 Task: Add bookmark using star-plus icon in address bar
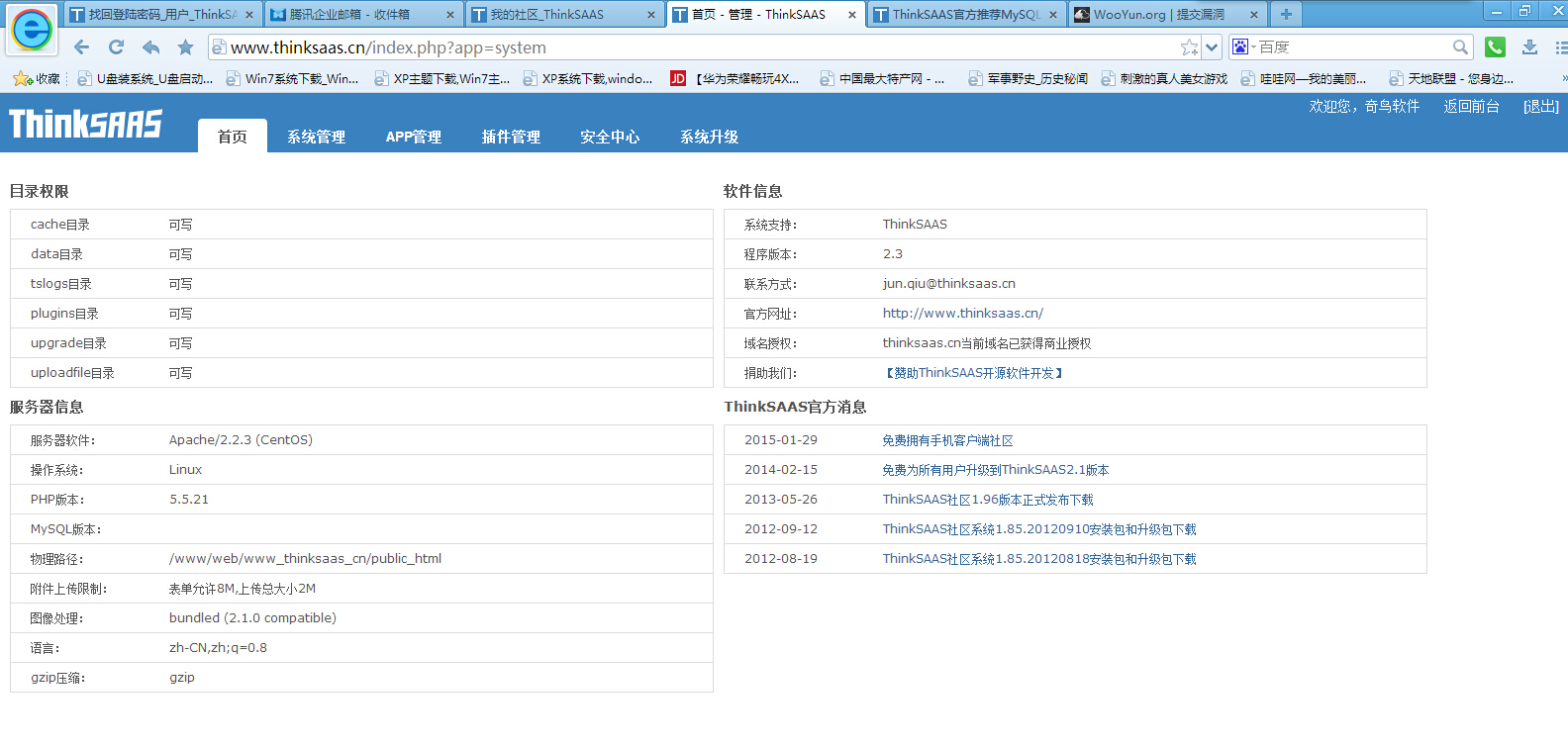click(x=1189, y=47)
